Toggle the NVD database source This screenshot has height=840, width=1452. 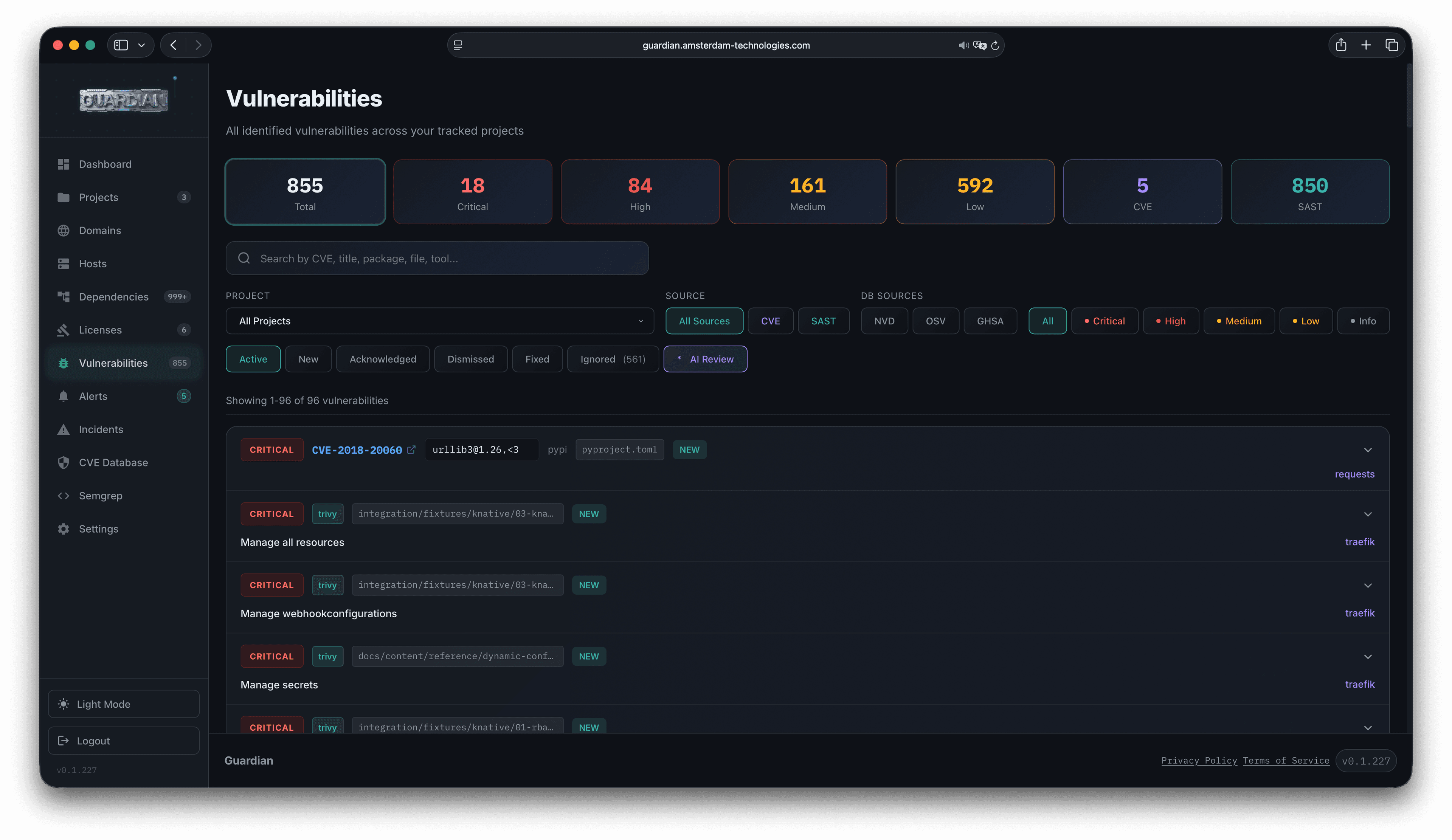click(884, 321)
